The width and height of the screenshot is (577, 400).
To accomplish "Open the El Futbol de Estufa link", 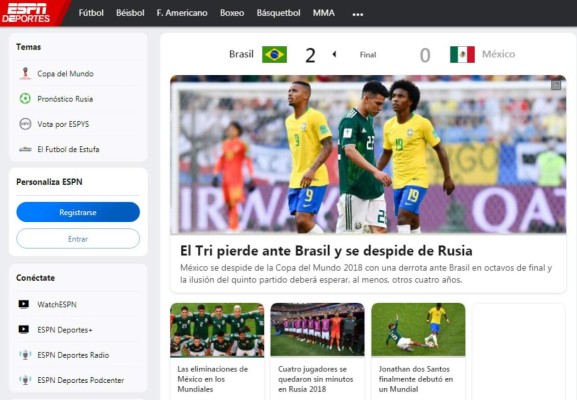I will tap(68, 149).
